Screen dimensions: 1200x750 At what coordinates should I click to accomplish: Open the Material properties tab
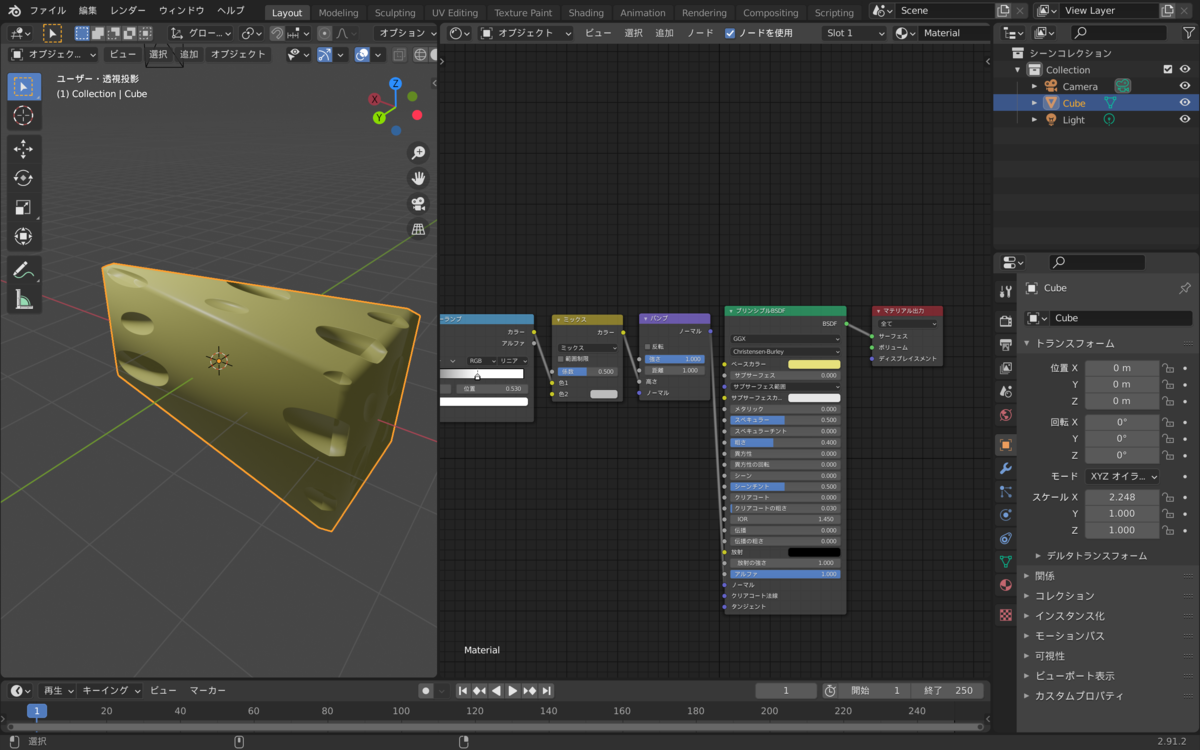pyautogui.click(x=1006, y=585)
